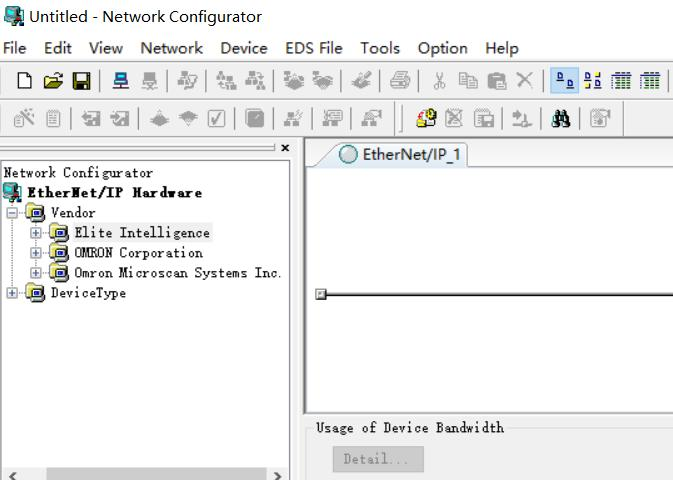Open the EDS File menu
This screenshot has width=673, height=480.
click(313, 48)
